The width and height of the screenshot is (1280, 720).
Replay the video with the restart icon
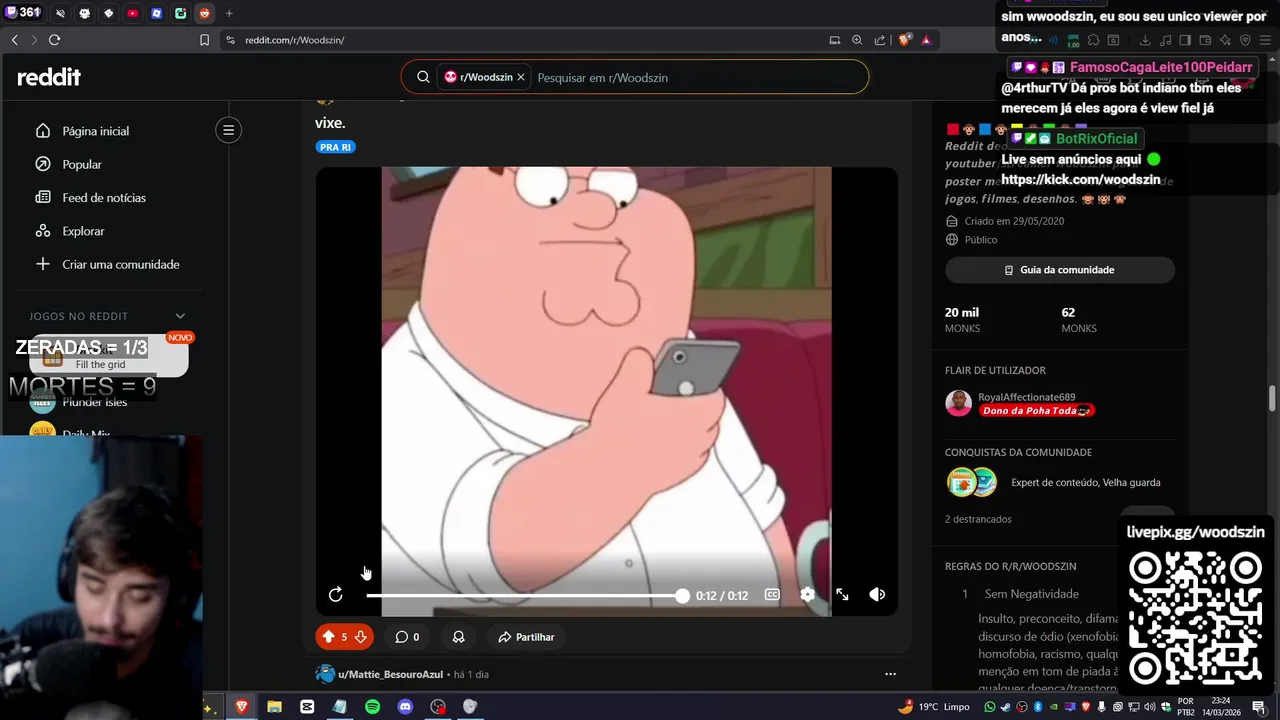[336, 595]
